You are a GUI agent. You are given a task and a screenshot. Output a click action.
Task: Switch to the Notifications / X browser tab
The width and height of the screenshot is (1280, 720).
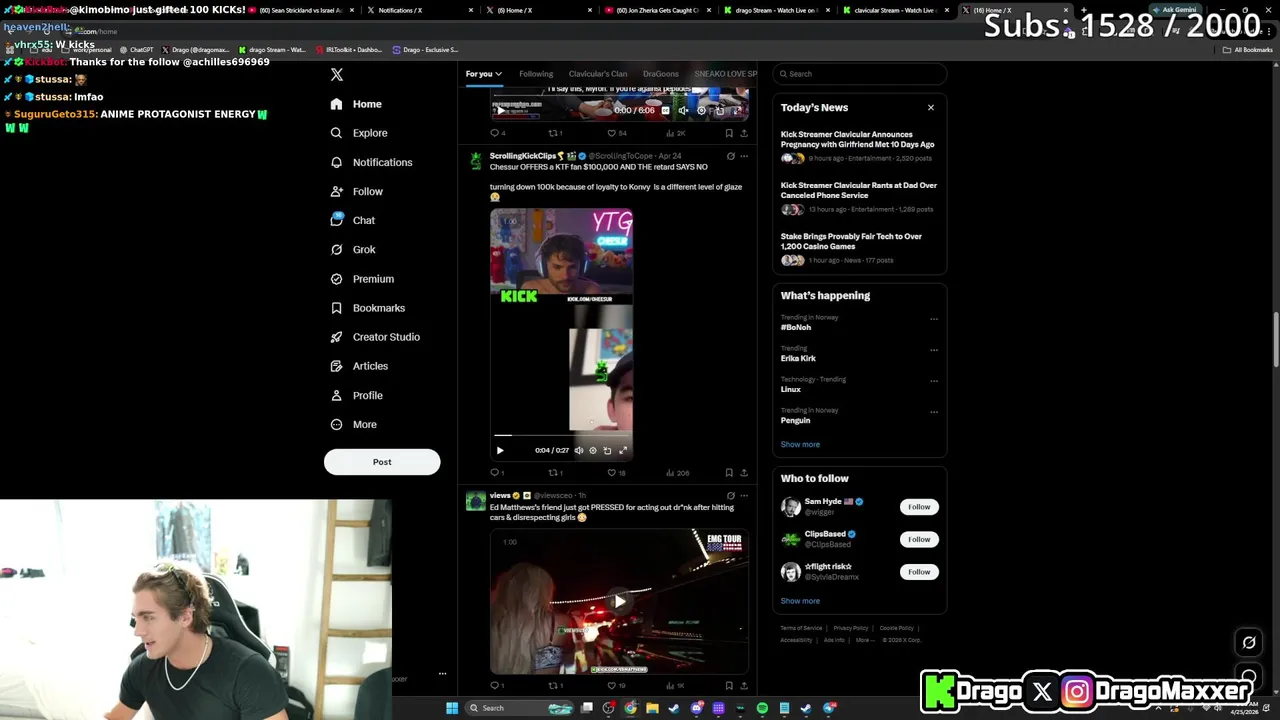pyautogui.click(x=400, y=10)
